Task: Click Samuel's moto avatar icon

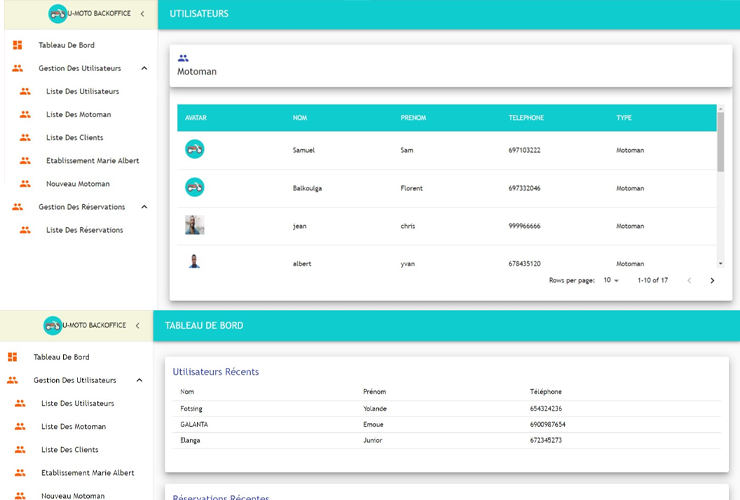Action: [x=194, y=149]
